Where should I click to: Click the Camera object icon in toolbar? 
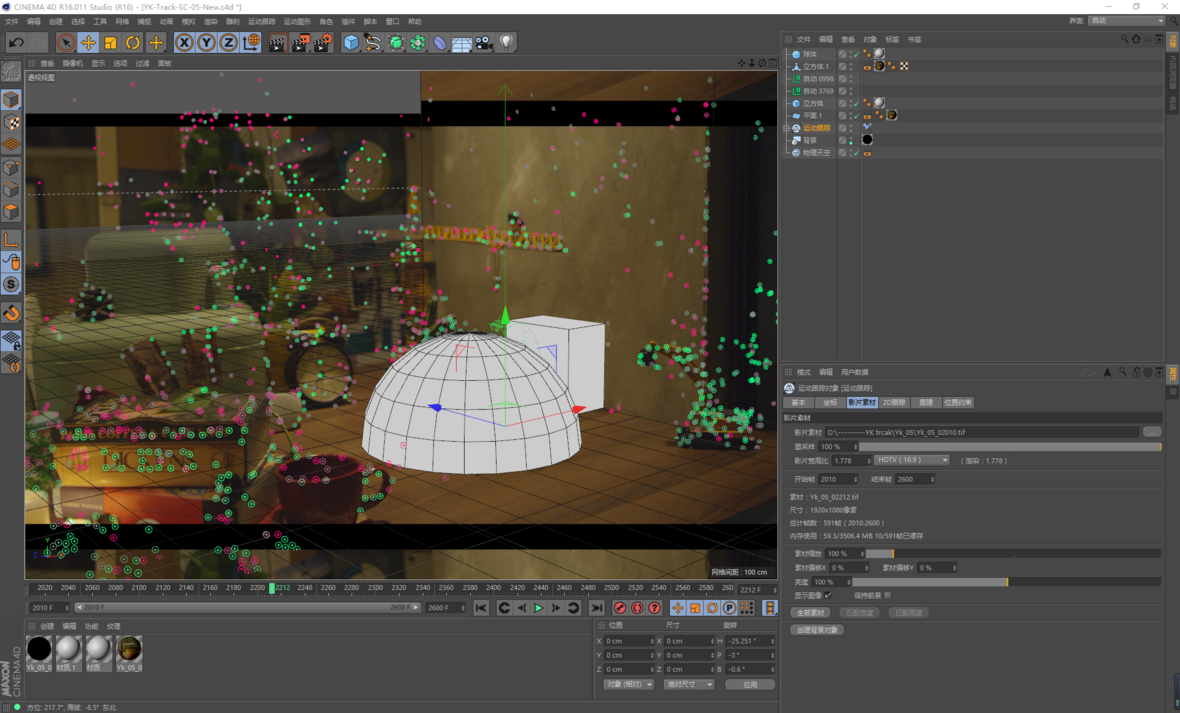(484, 42)
